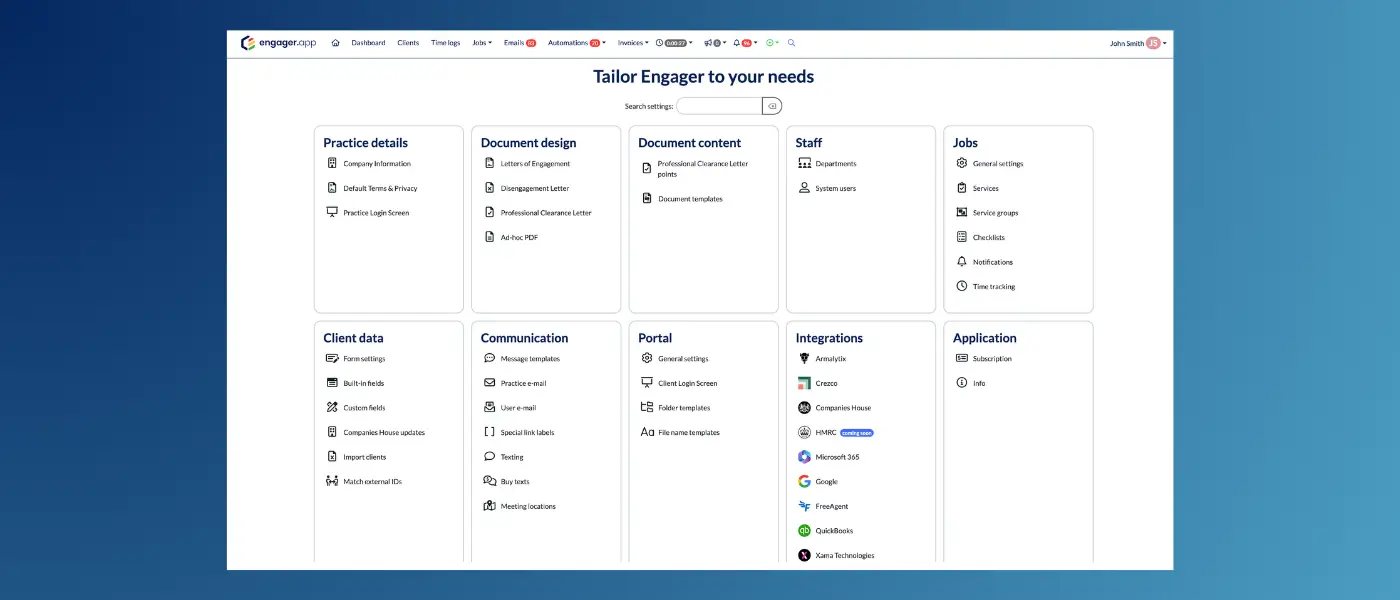This screenshot has height=600, width=1400.
Task: Click the Practice e-mail envelope icon
Action: (x=489, y=383)
